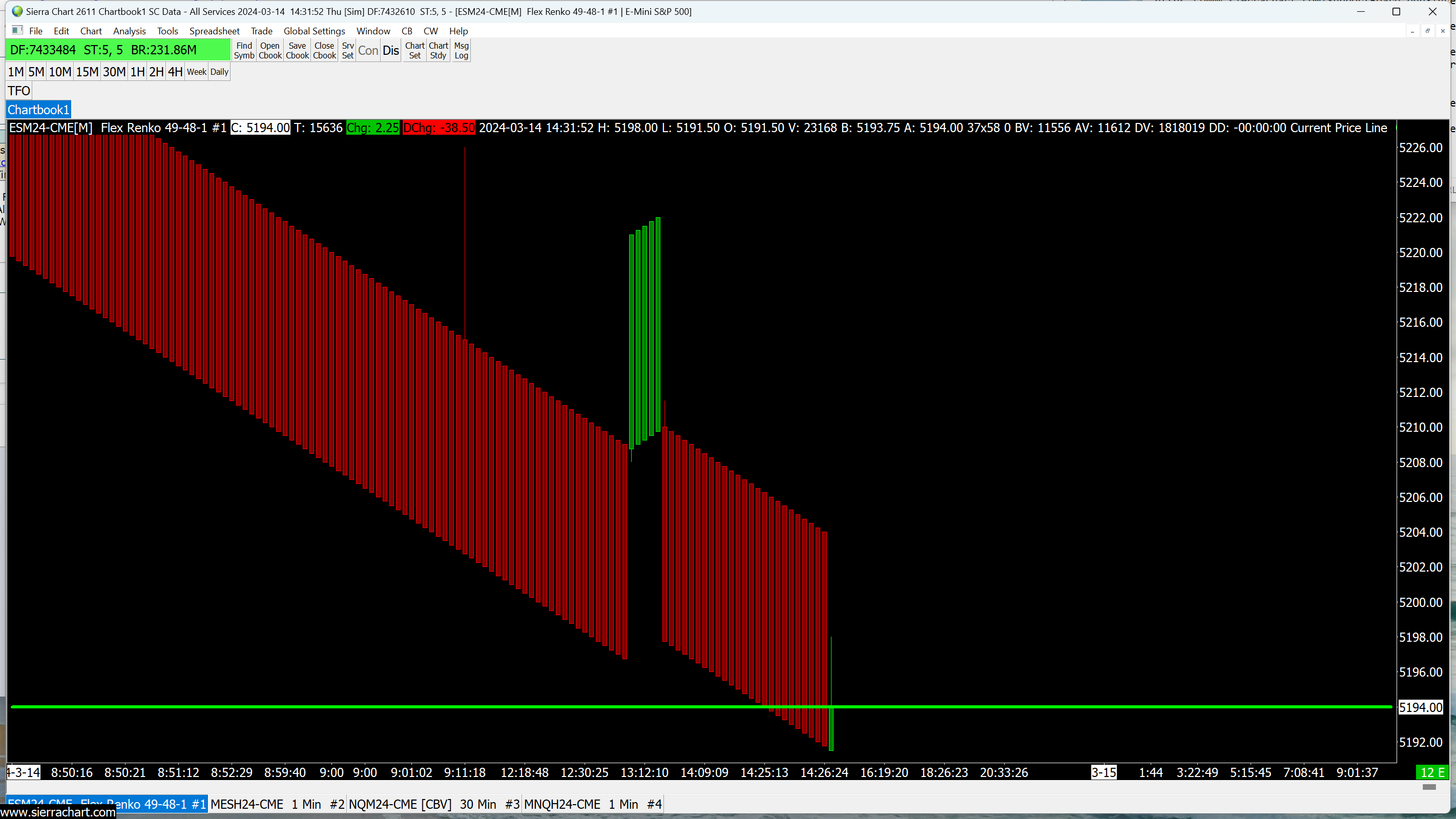The width and height of the screenshot is (1456, 819).
Task: Click the Dis disconnect button
Action: tap(390, 50)
